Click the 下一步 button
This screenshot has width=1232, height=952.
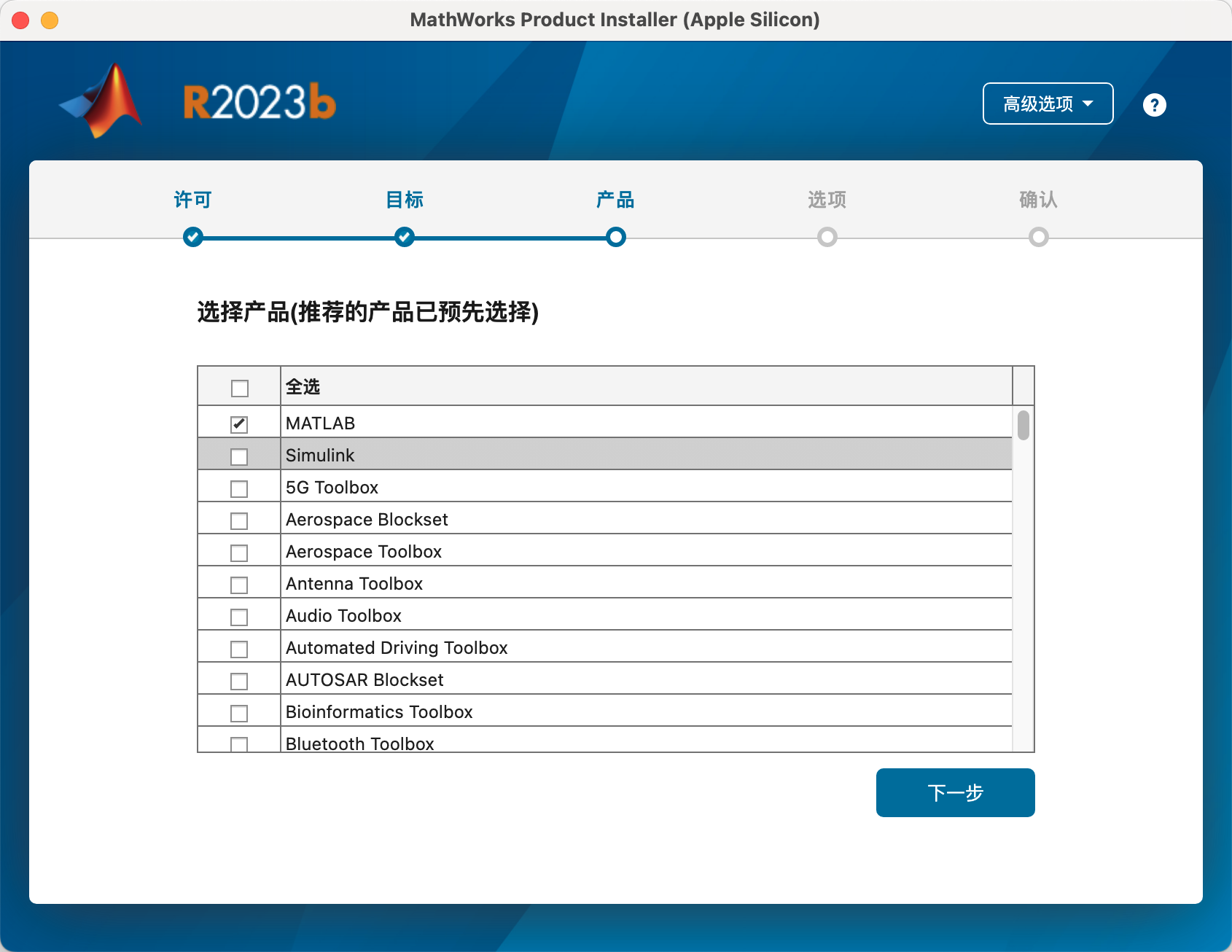(x=955, y=792)
